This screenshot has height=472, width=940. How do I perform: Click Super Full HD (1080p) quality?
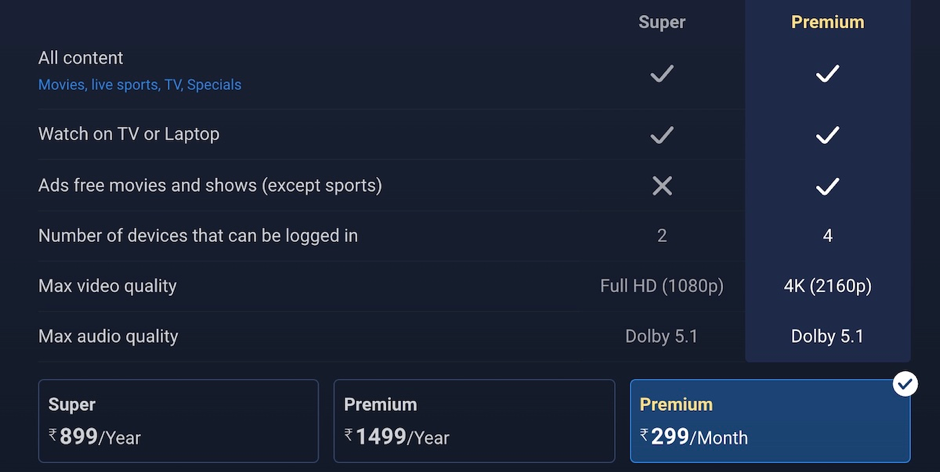(x=662, y=286)
